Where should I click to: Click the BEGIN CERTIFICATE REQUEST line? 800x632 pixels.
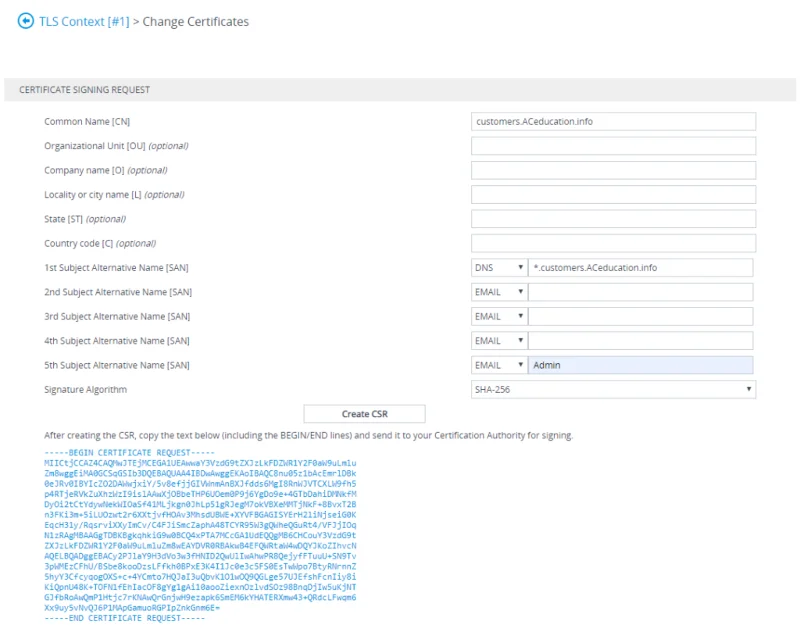coord(129,453)
